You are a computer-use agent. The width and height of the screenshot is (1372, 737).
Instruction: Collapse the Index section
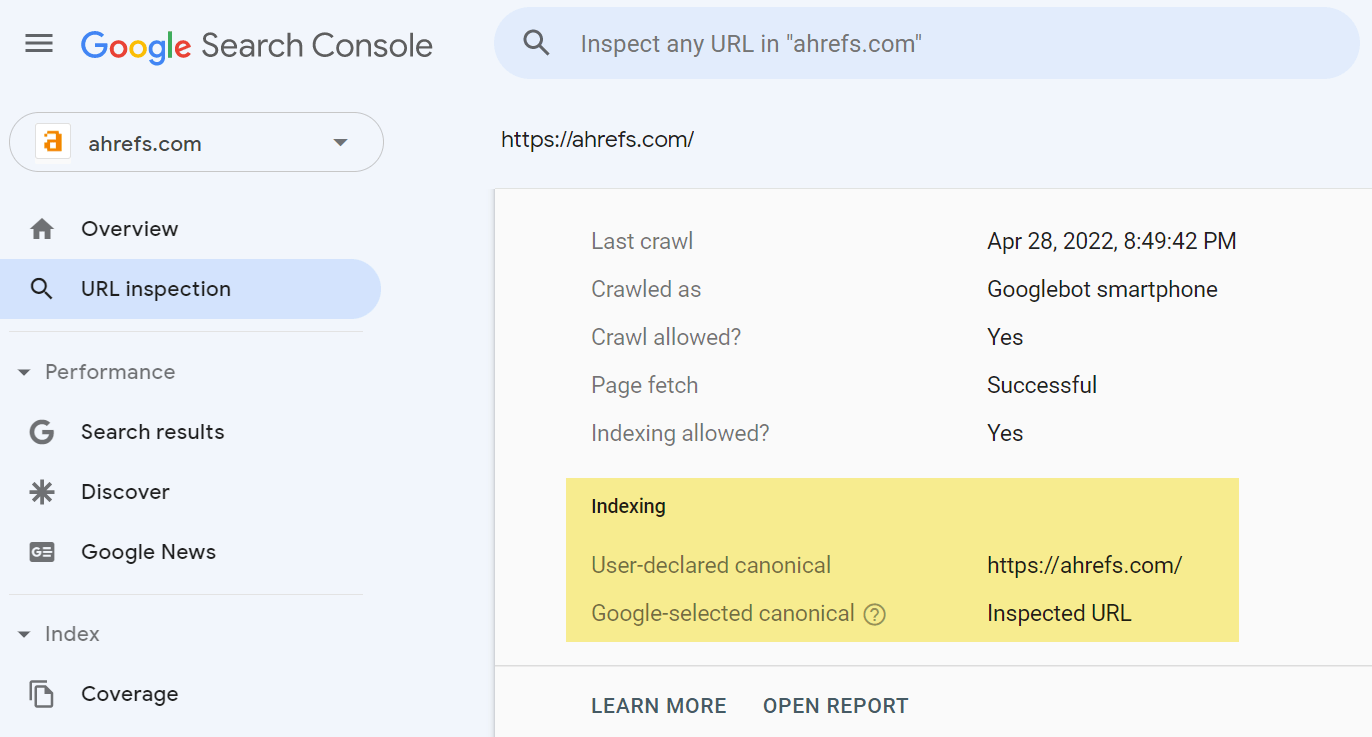tap(22, 633)
